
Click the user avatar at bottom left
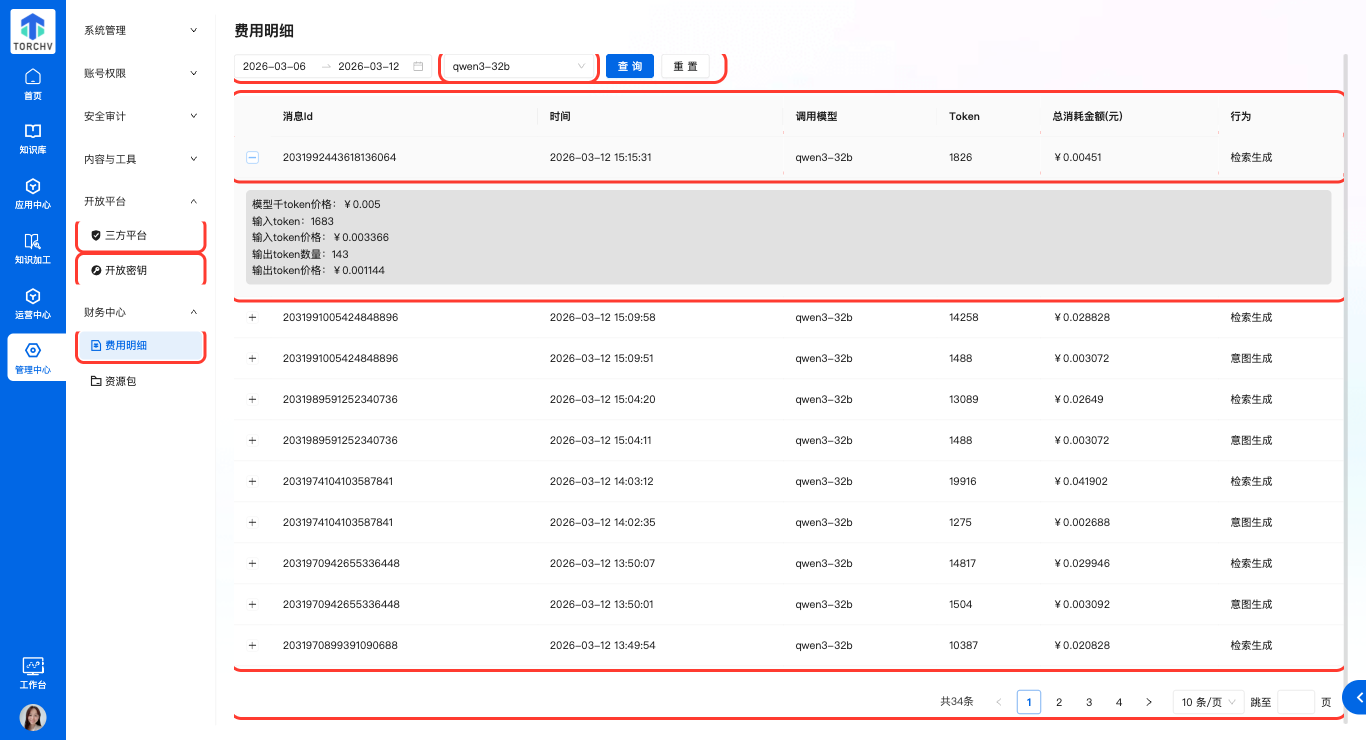click(32, 716)
